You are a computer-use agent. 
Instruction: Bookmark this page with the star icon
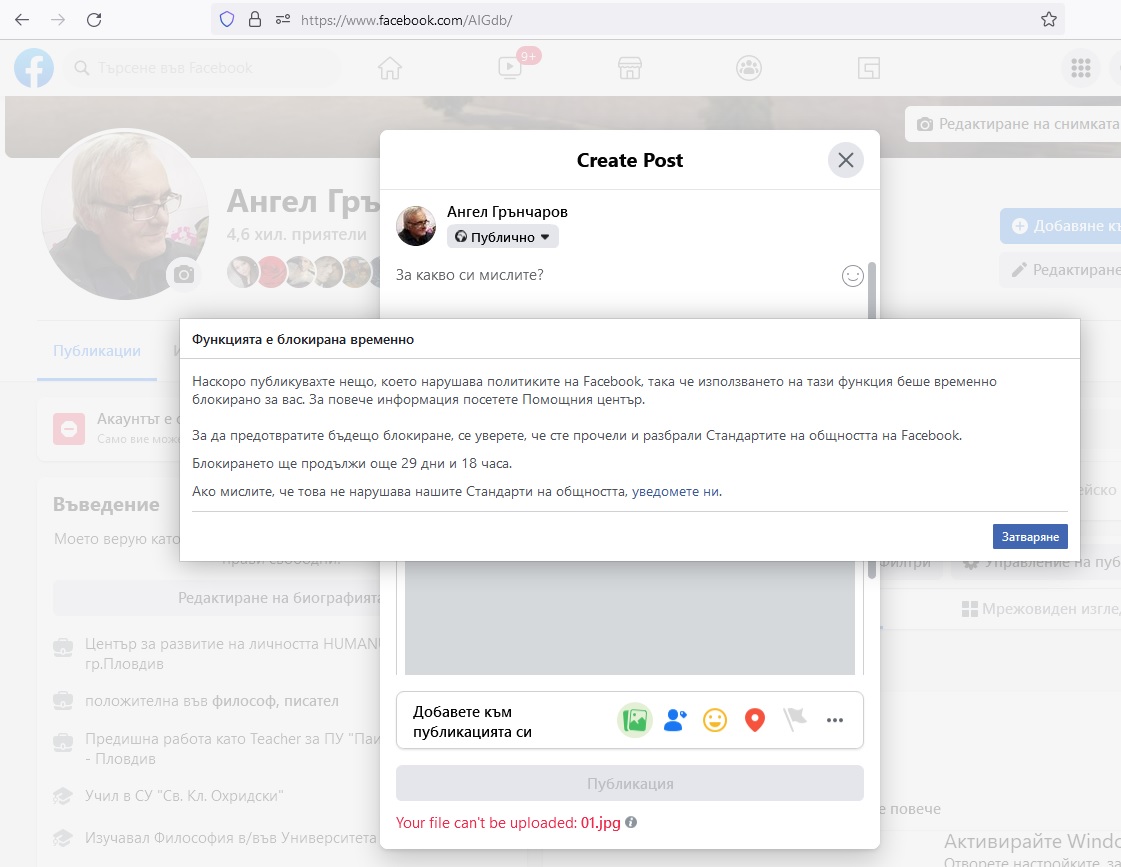[1048, 20]
